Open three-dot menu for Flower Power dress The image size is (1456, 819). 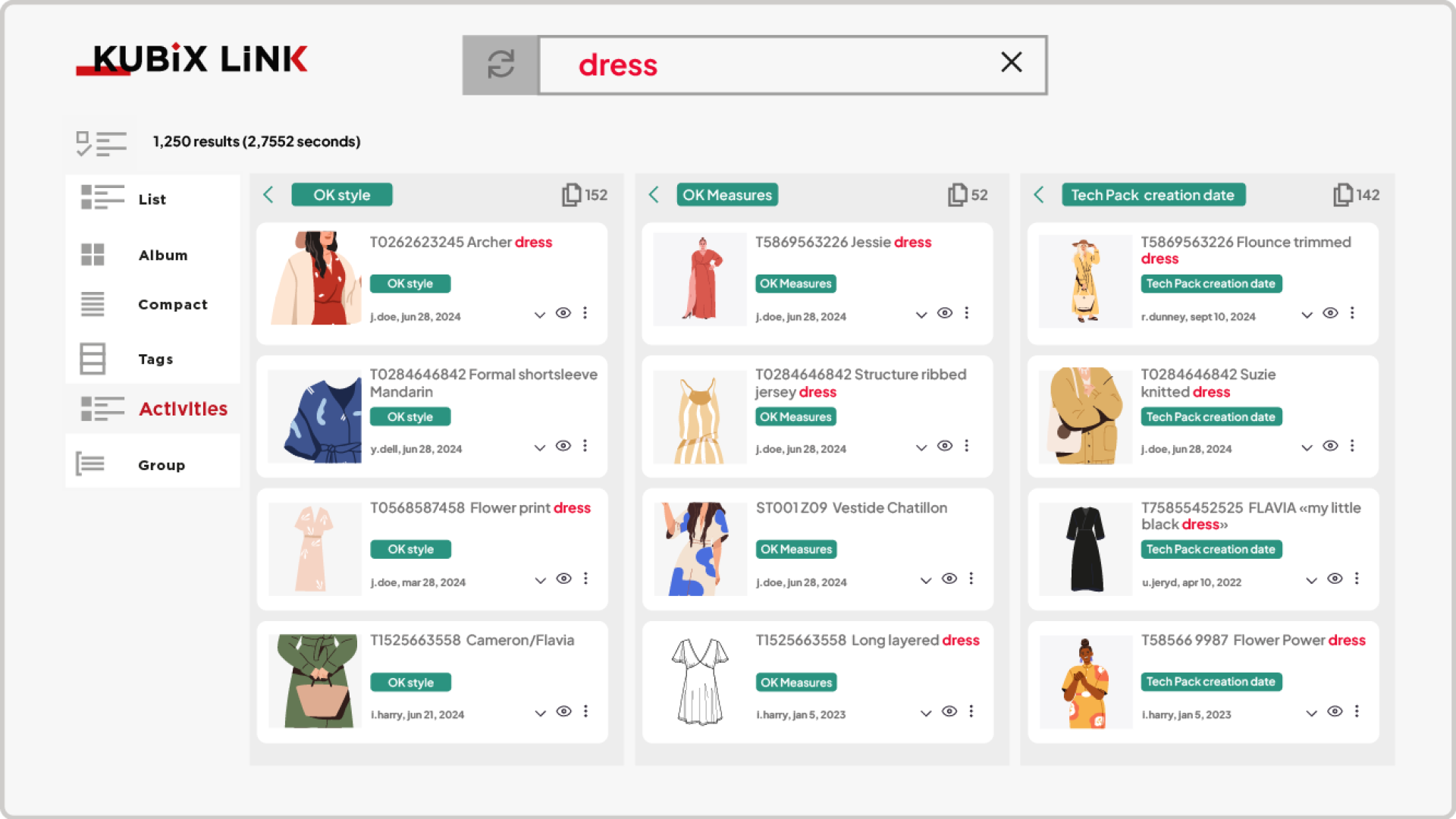pos(1357,711)
